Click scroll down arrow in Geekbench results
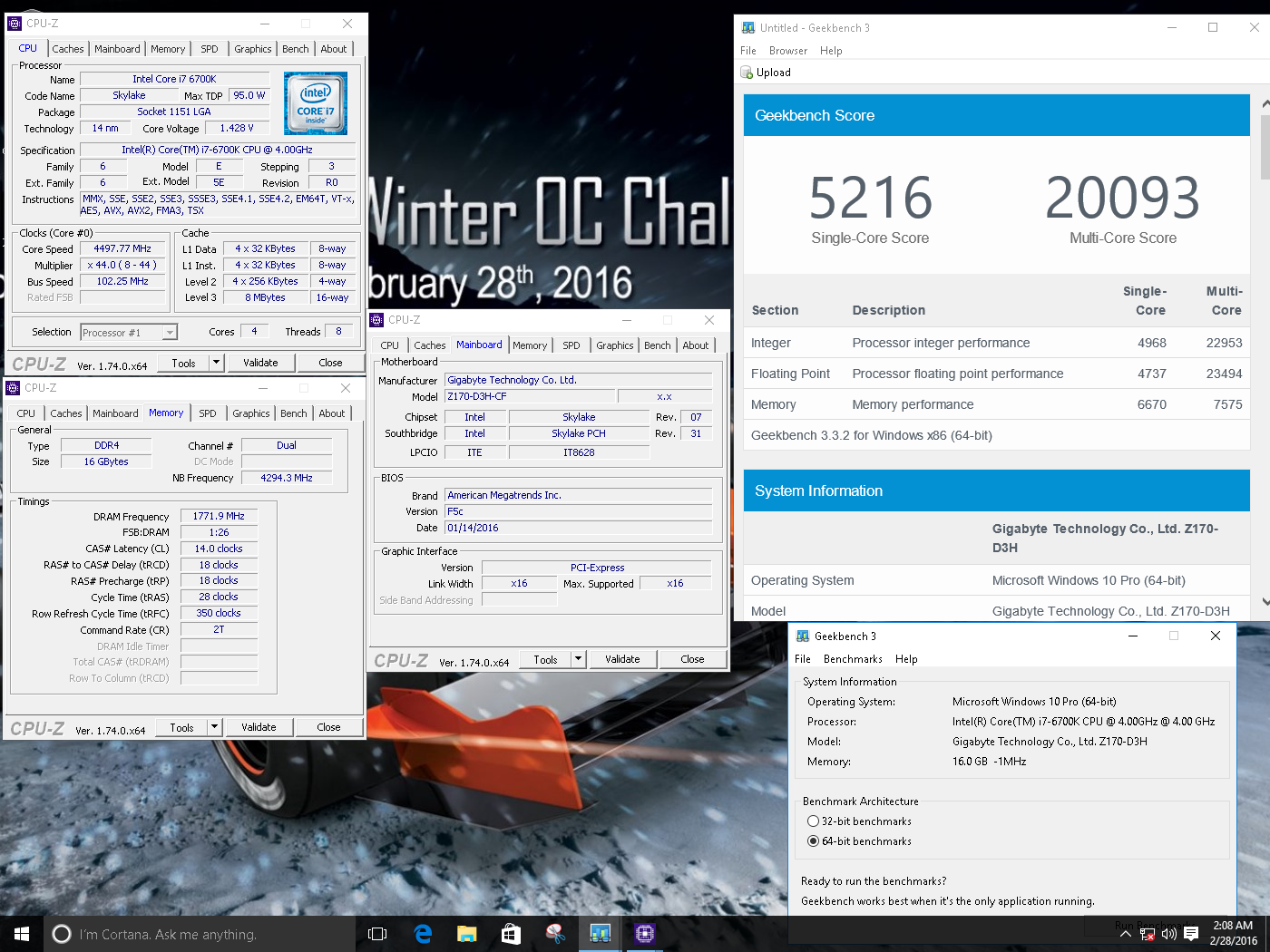The width and height of the screenshot is (1270, 952). [x=1265, y=601]
